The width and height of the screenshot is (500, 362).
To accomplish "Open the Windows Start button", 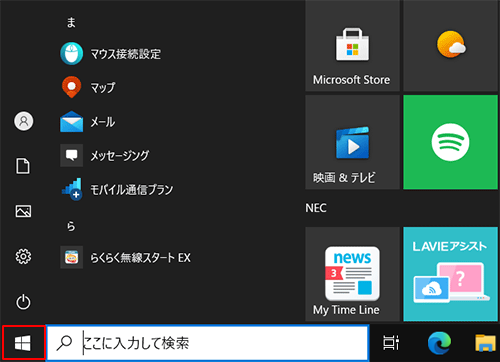I will (23, 343).
